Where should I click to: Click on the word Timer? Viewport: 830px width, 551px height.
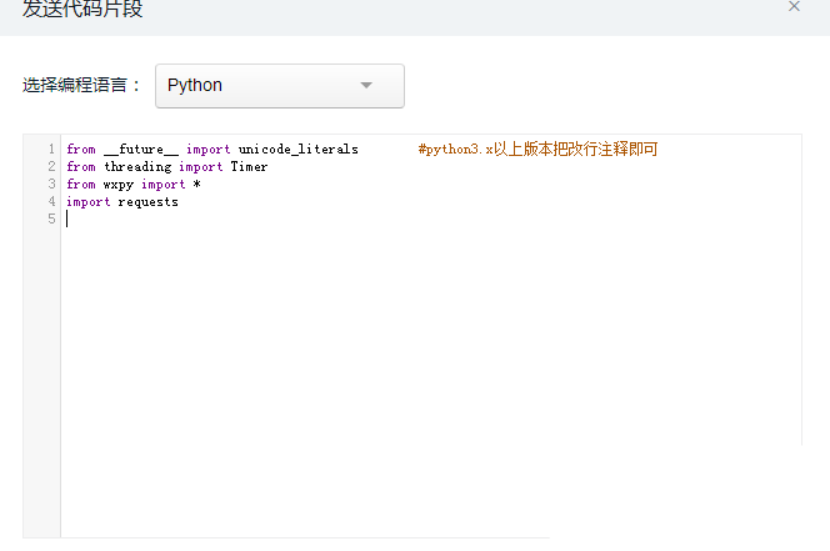pyautogui.click(x=249, y=167)
